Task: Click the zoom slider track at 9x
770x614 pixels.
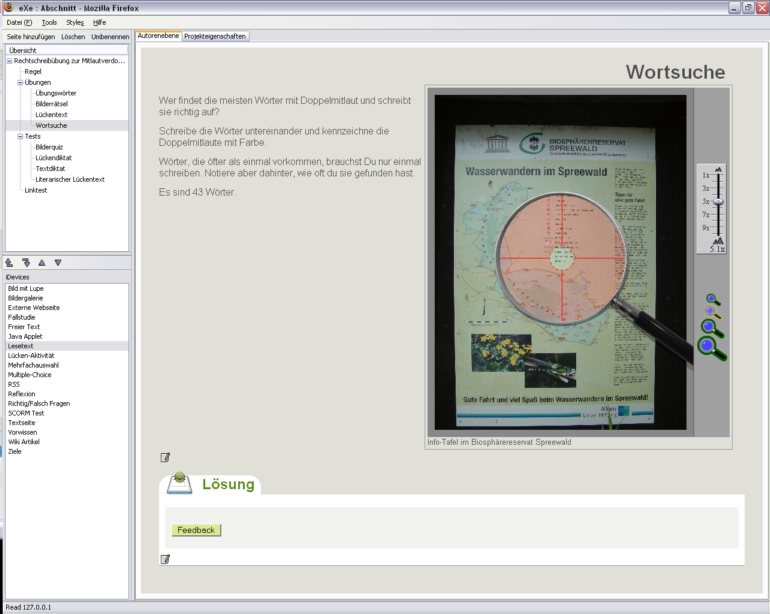Action: [x=718, y=228]
